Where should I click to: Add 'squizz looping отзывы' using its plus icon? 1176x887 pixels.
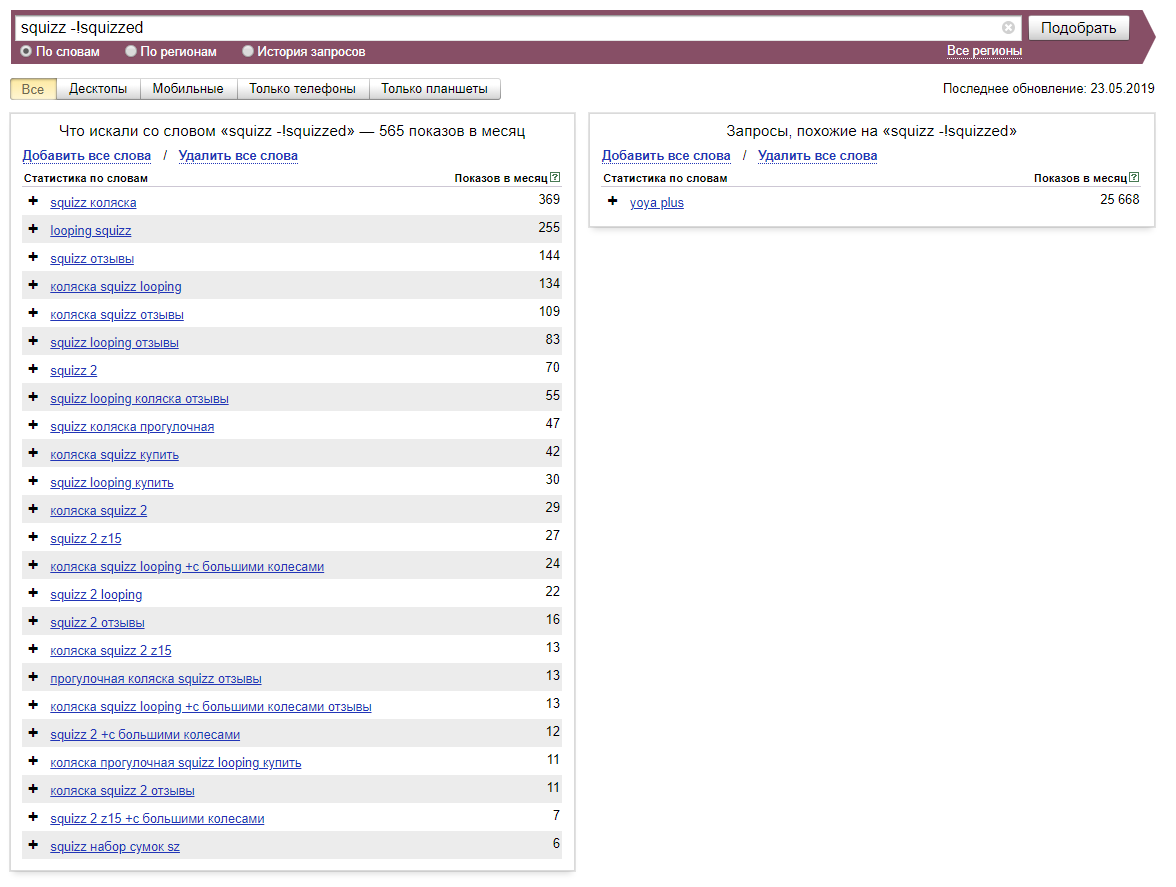pos(33,341)
